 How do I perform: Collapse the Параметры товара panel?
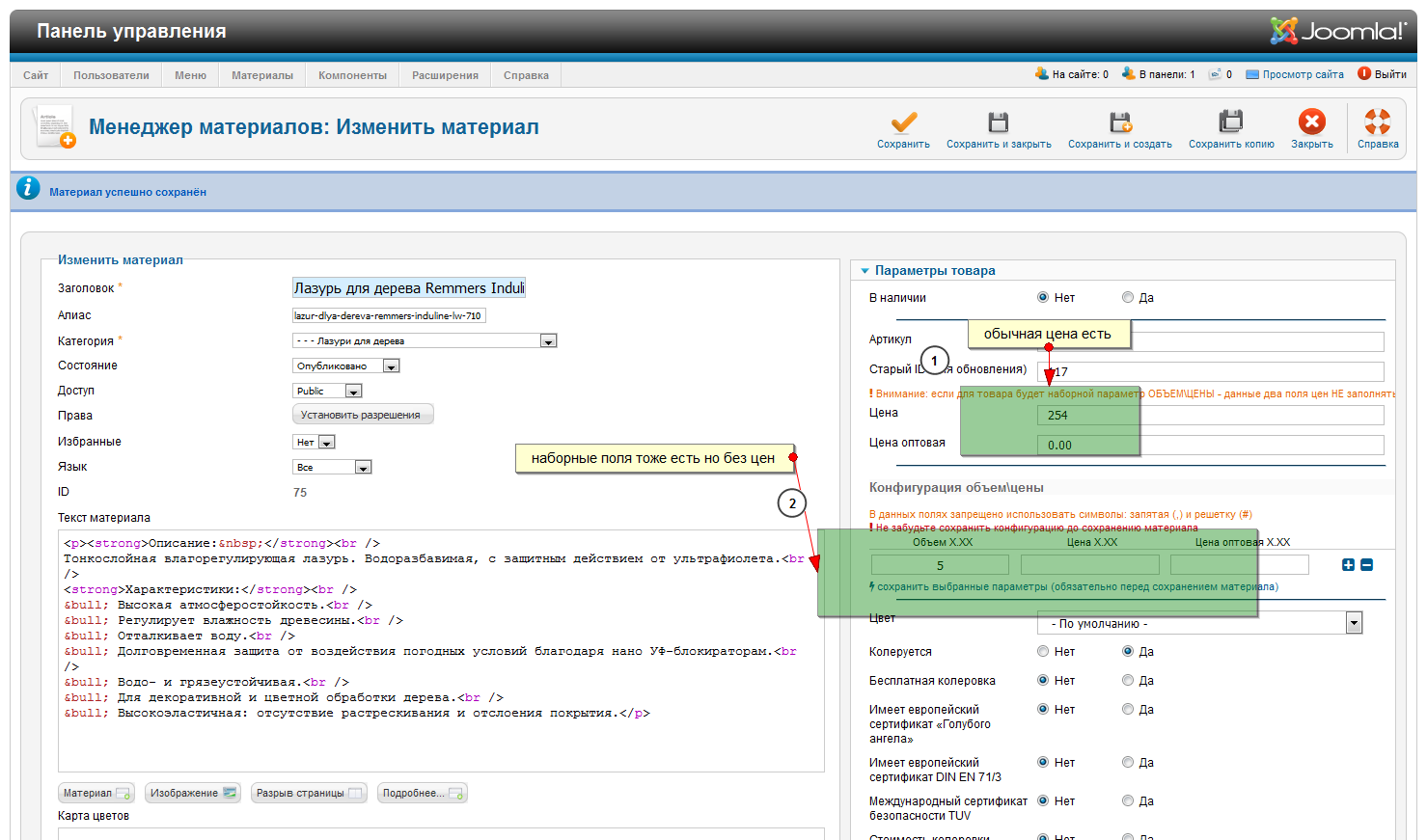[865, 271]
